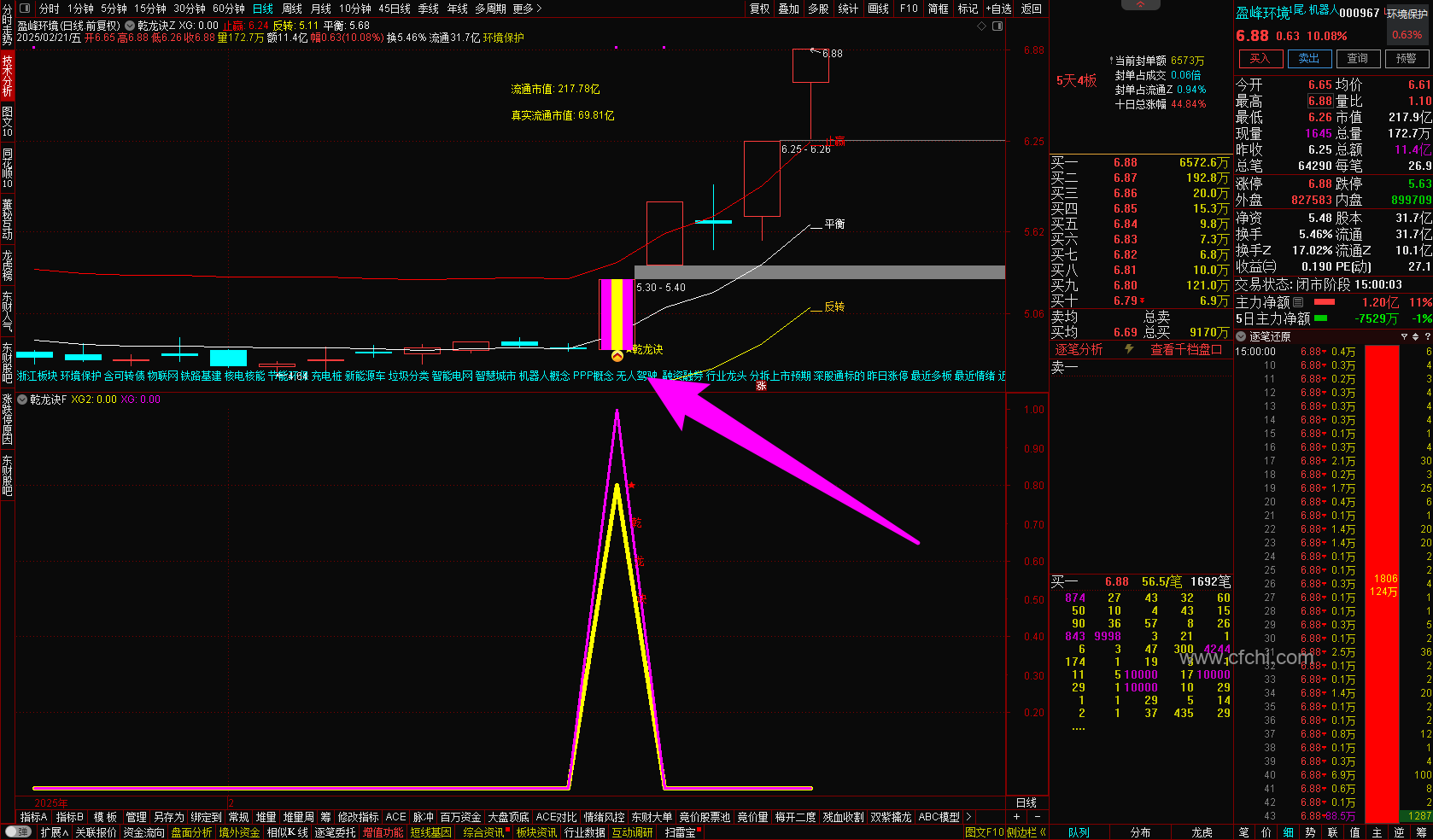Select the 日线 daily period tab
Screen dimensions: 1433x840
pos(263,9)
